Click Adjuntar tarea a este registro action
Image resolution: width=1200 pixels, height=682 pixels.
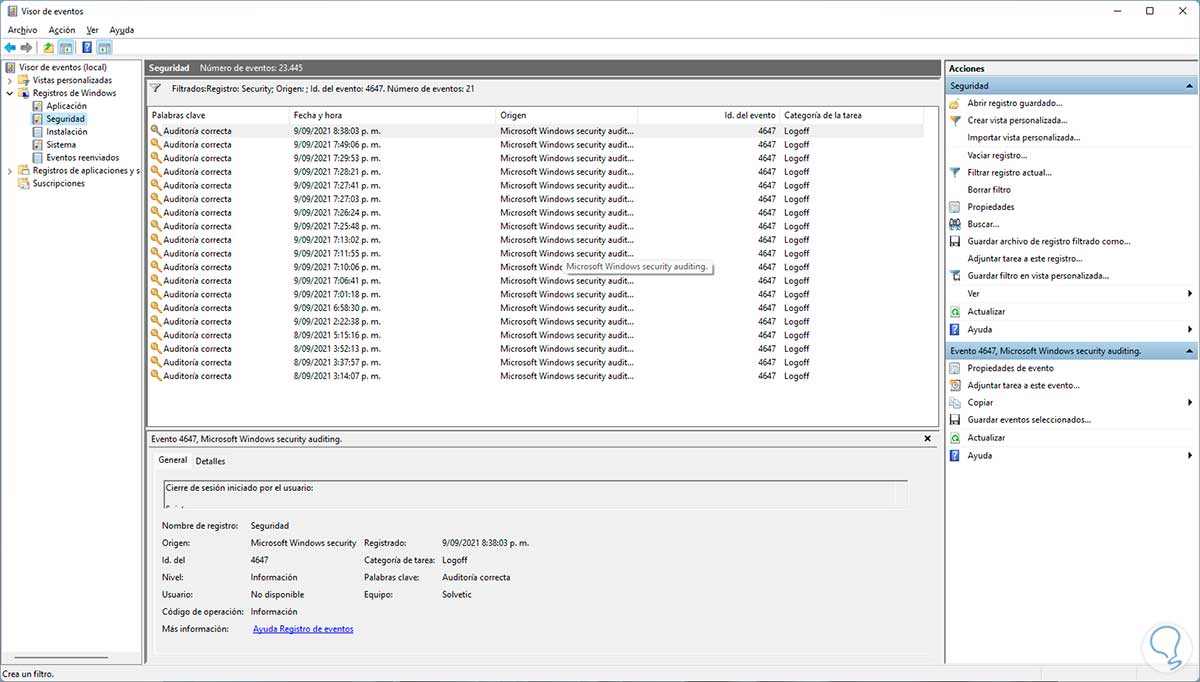tap(1026, 258)
